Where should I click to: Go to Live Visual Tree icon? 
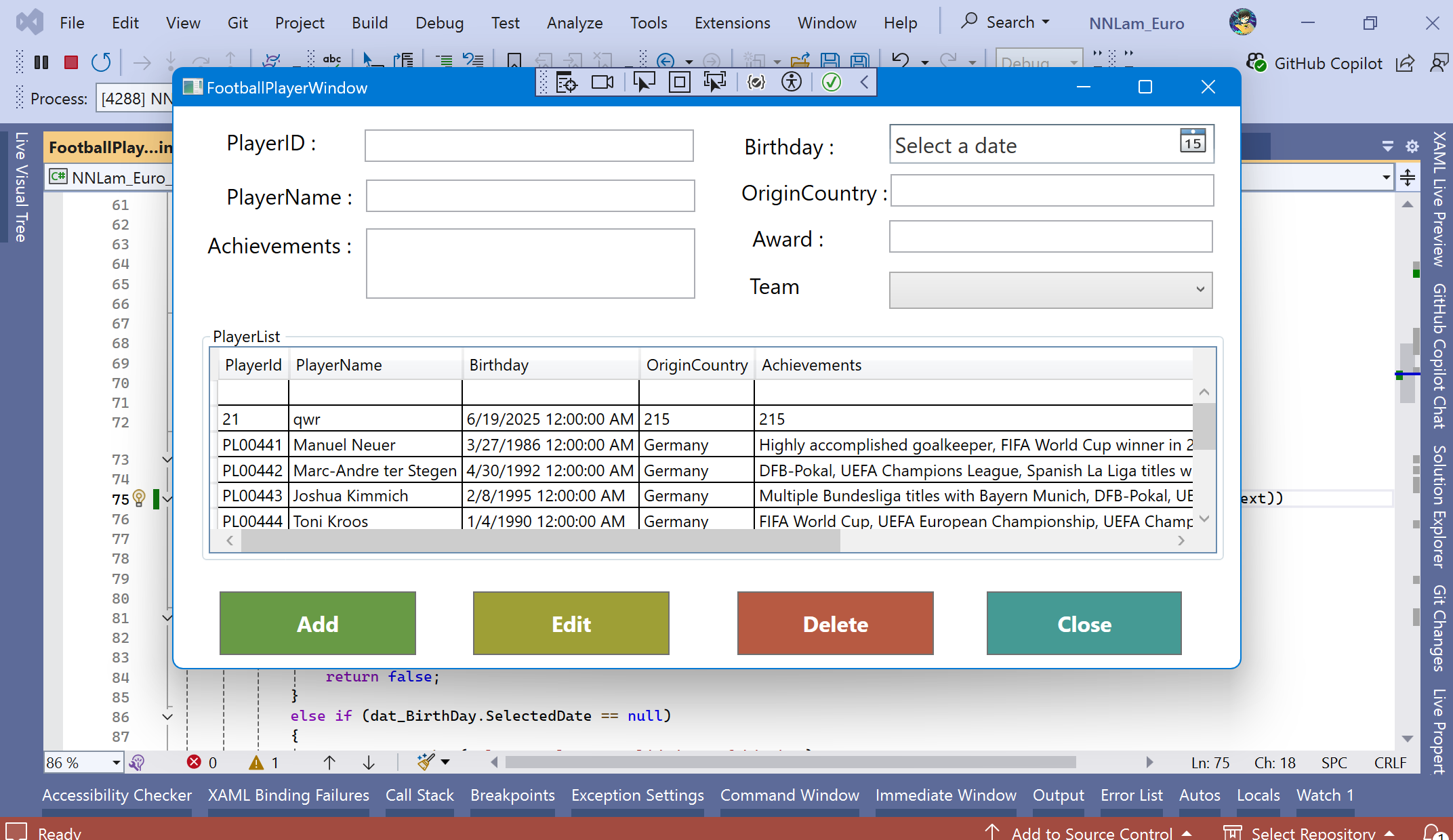pos(567,83)
